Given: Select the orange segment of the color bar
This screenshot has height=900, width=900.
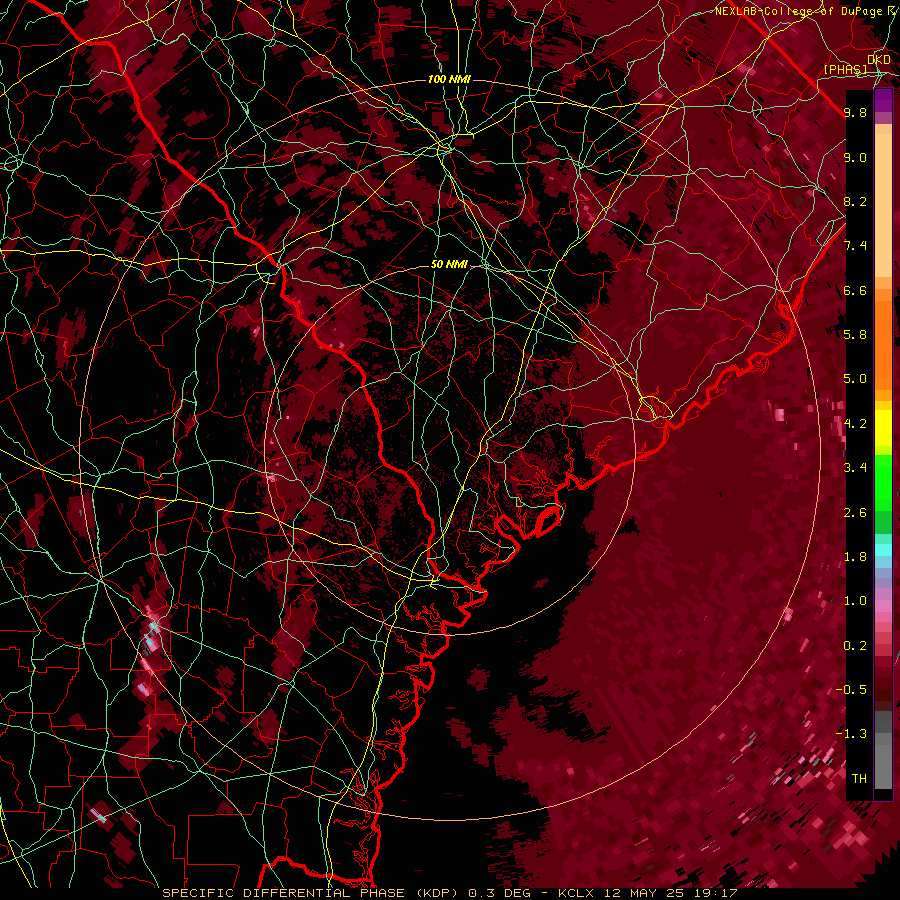Looking at the screenshot, I should (x=883, y=340).
